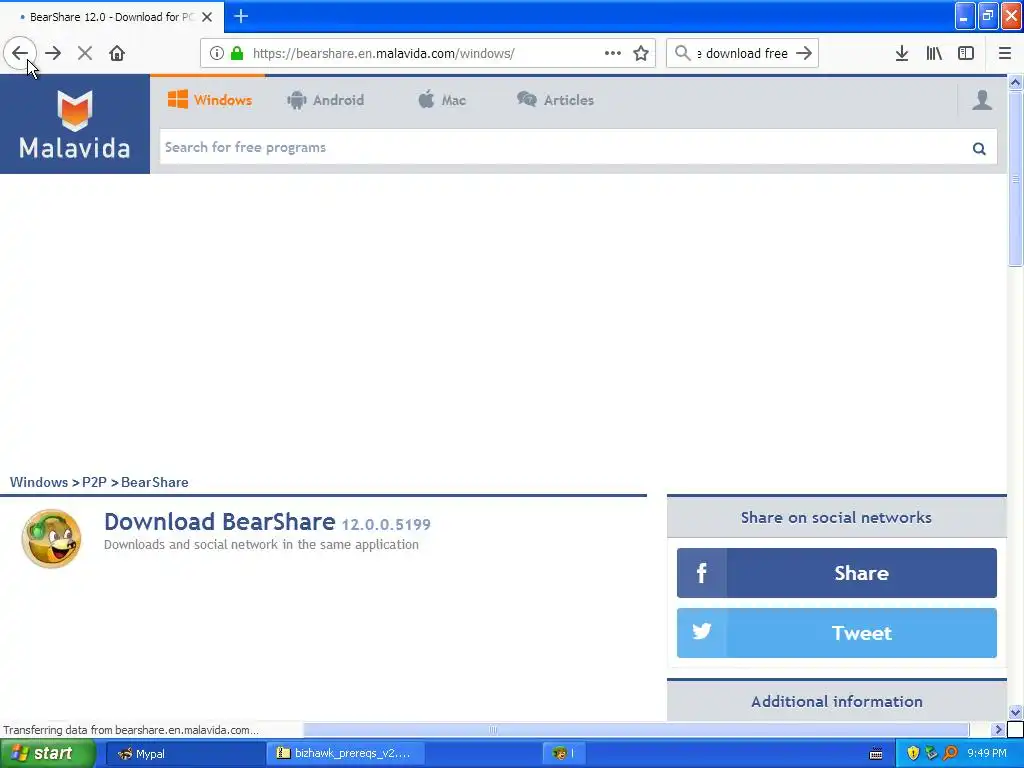Click the network connection tray icon
This screenshot has height=768, width=1024.
point(931,754)
